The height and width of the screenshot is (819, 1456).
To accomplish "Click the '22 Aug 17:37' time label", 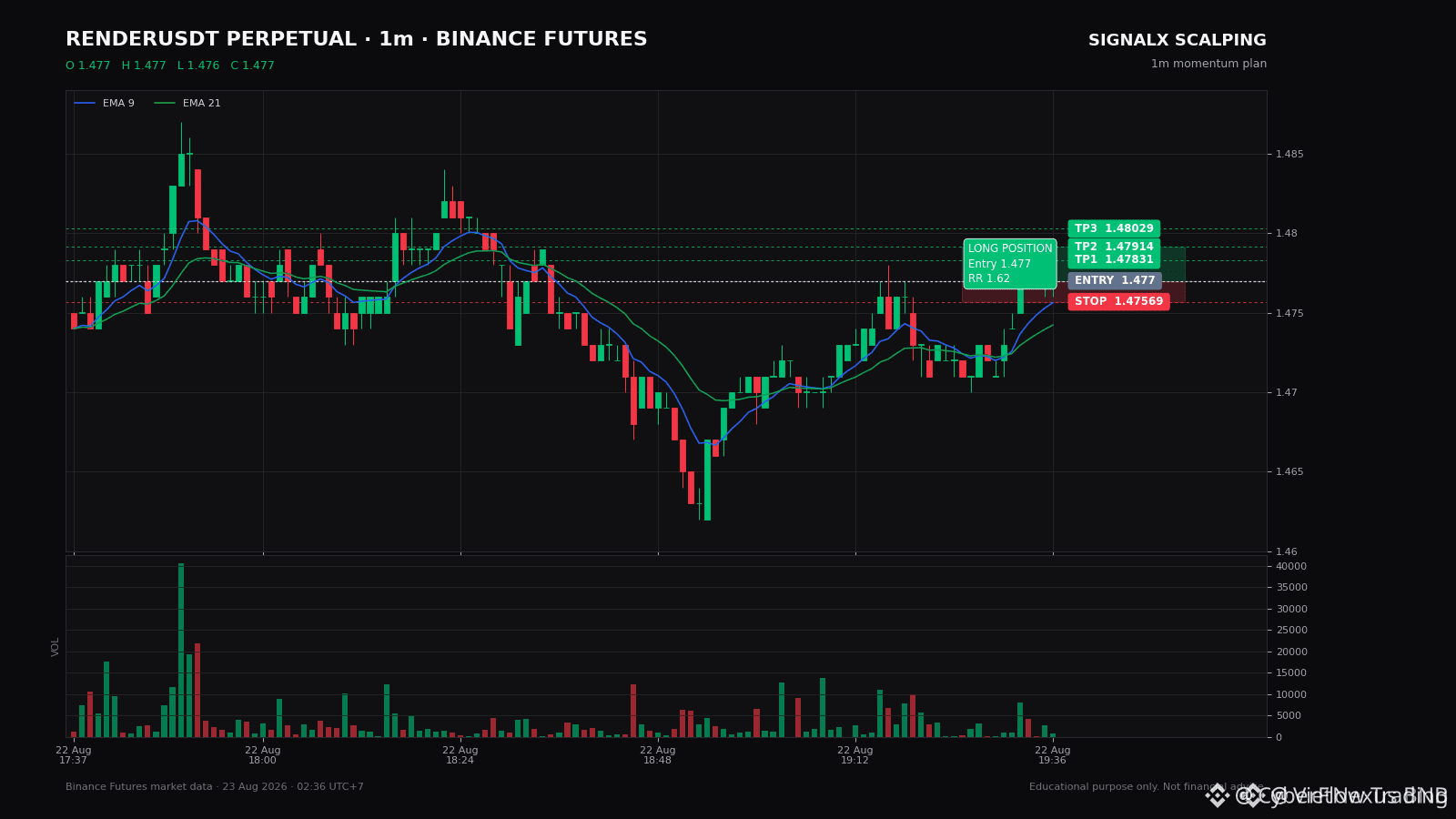I will point(74,755).
